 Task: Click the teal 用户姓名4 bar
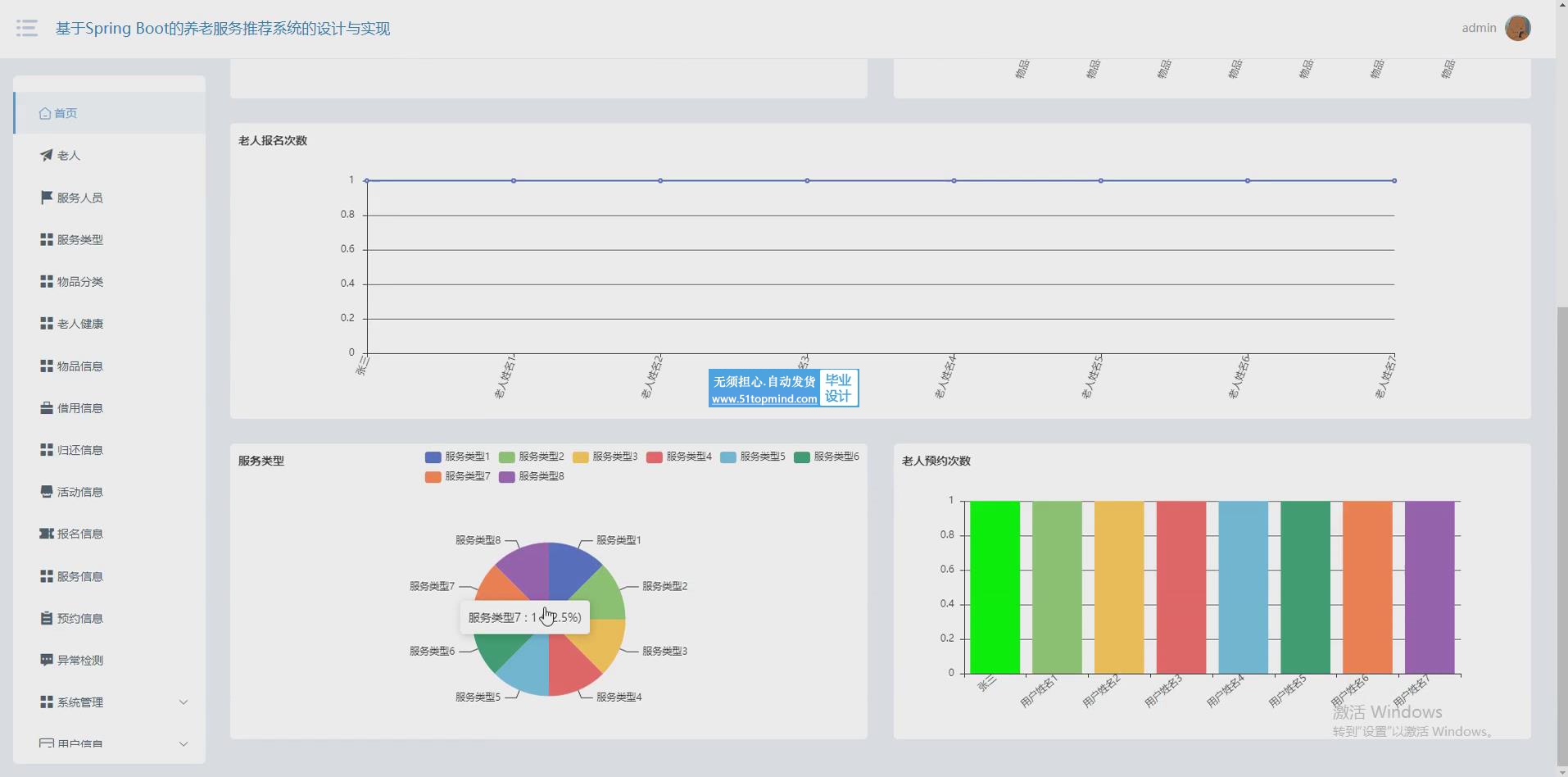(1243, 587)
